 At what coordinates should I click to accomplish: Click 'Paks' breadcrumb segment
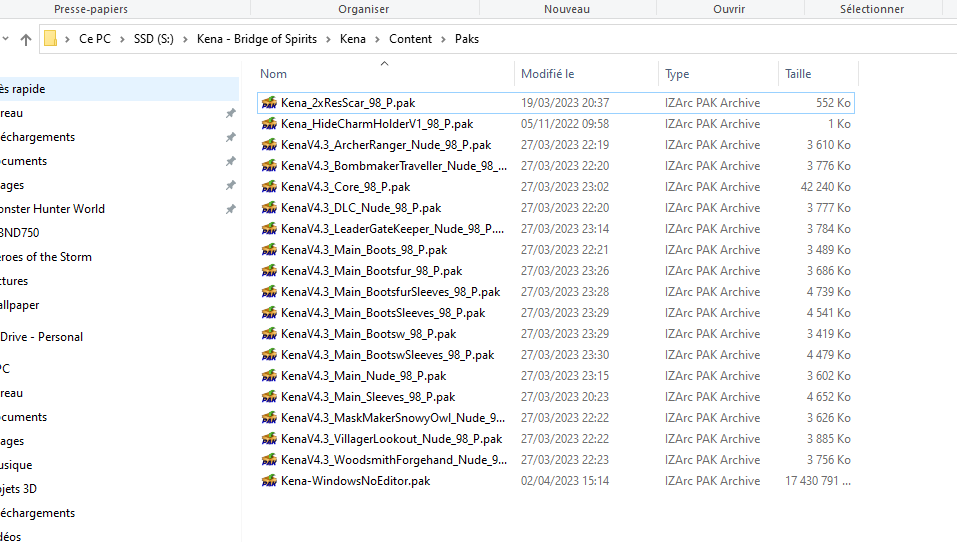click(467, 39)
